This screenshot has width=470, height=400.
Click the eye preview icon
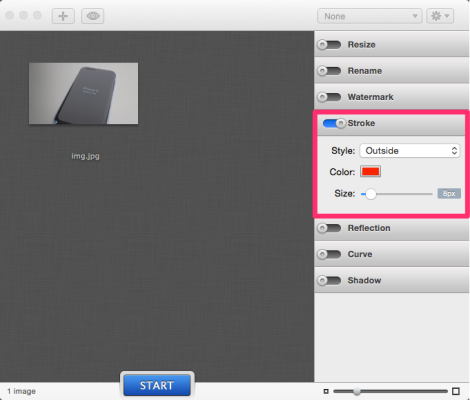coord(93,16)
